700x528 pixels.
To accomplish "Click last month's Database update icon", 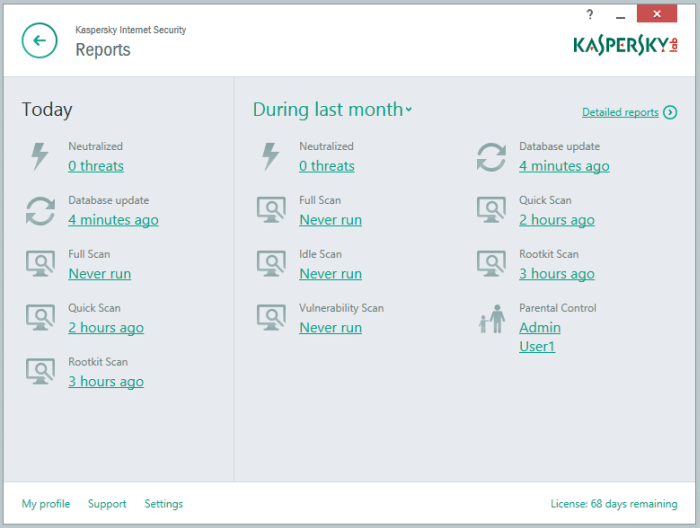I will coord(491,157).
